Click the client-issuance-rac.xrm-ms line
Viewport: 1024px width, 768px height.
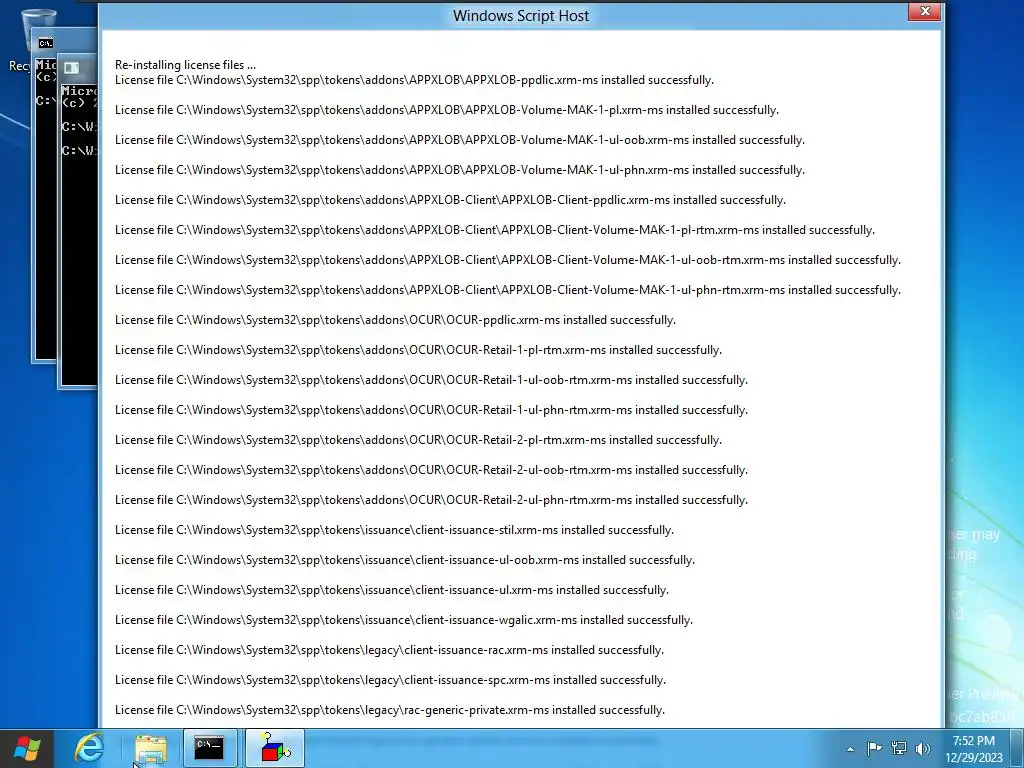389,650
